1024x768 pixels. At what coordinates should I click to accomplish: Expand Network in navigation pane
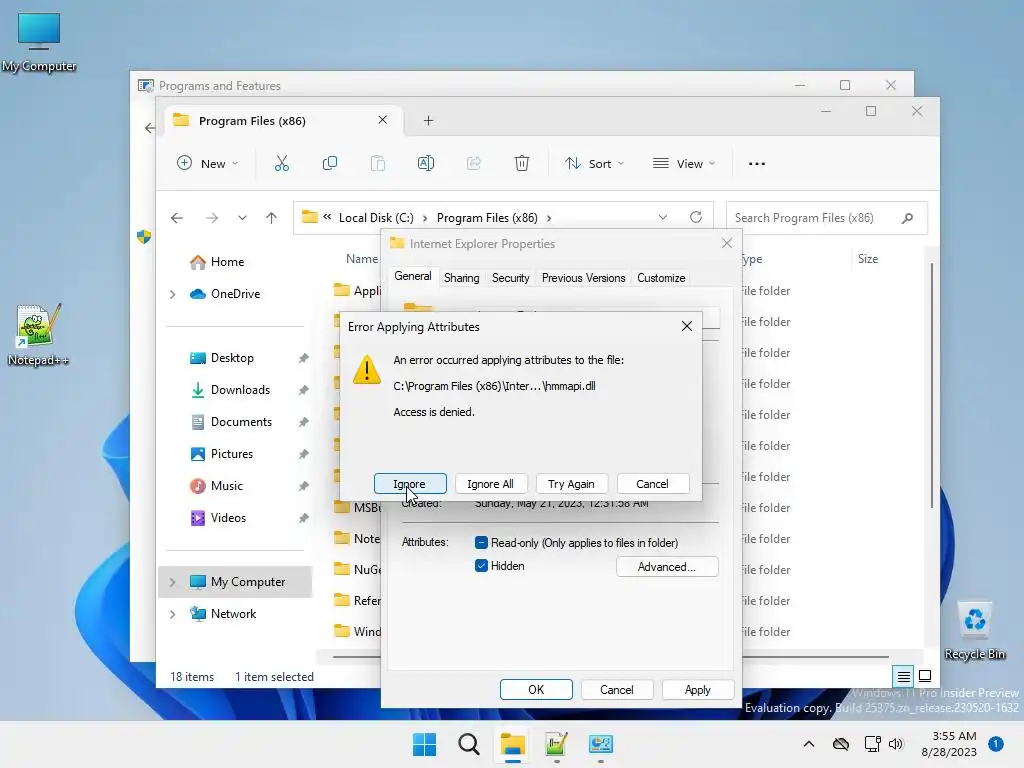[x=172, y=614]
